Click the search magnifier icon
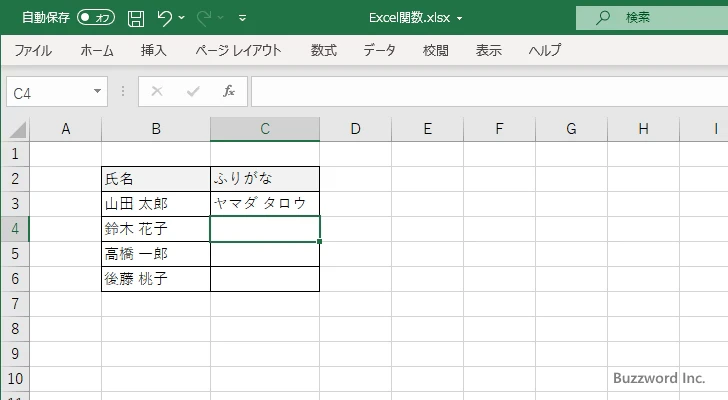Image resolution: width=728 pixels, height=400 pixels. click(603, 17)
